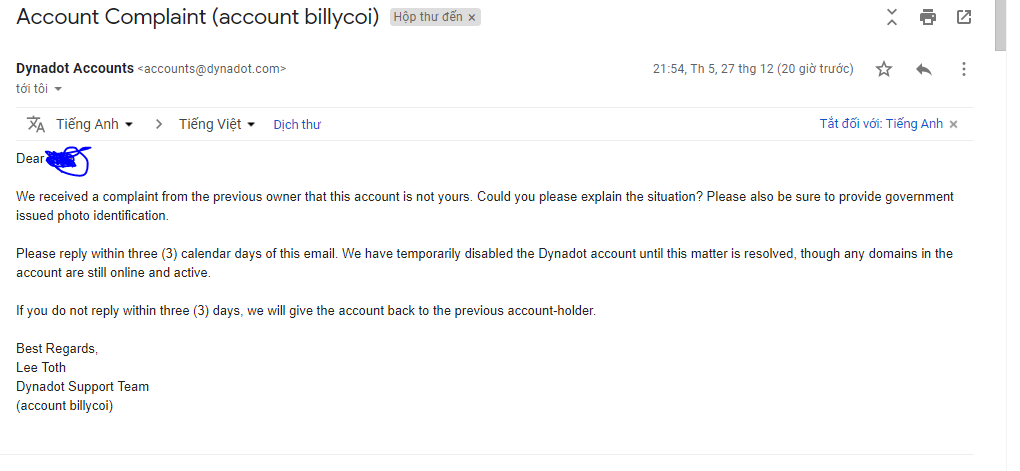
Task: Star the Dynadot Accounts message
Action: point(884,69)
